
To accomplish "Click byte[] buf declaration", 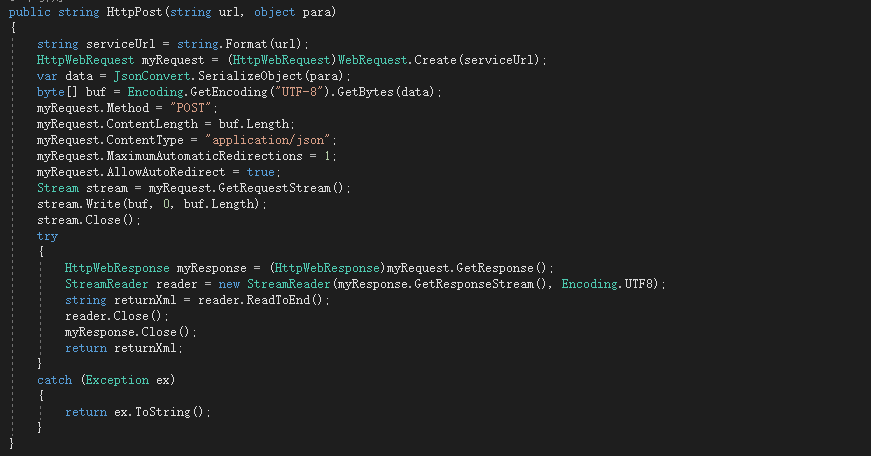I will click(71, 92).
